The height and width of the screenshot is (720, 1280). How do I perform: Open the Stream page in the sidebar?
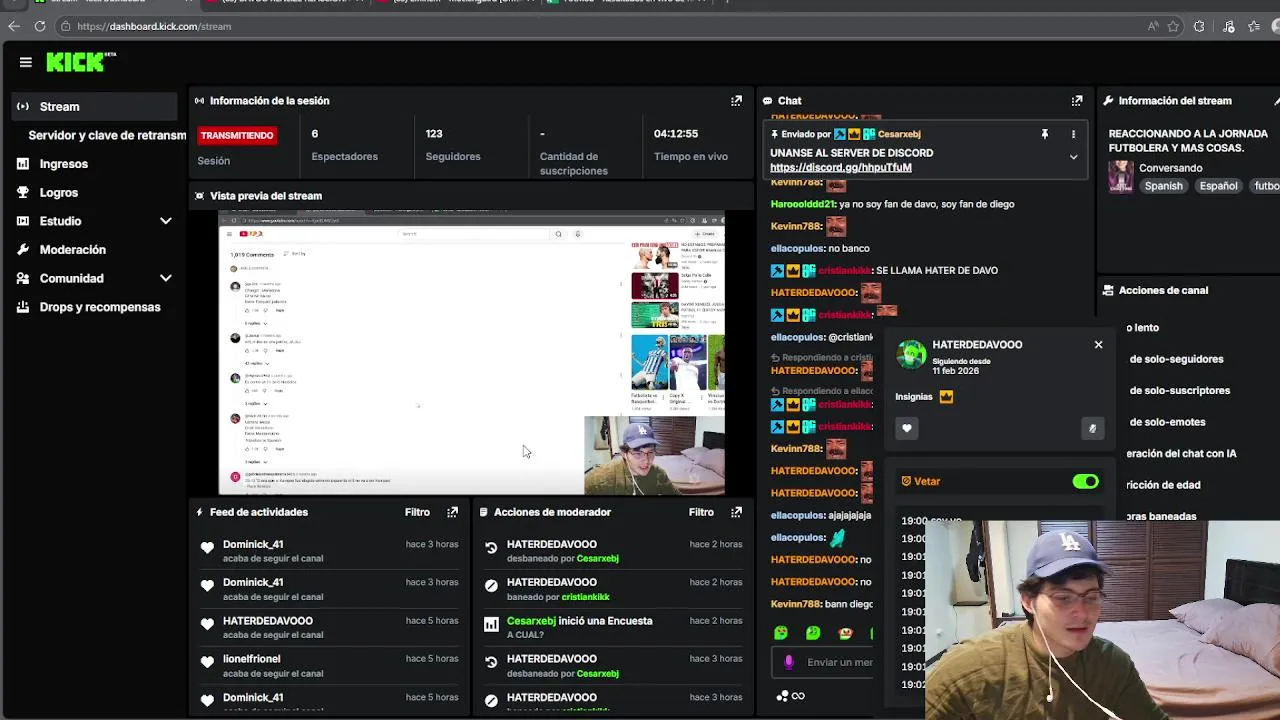pos(95,106)
